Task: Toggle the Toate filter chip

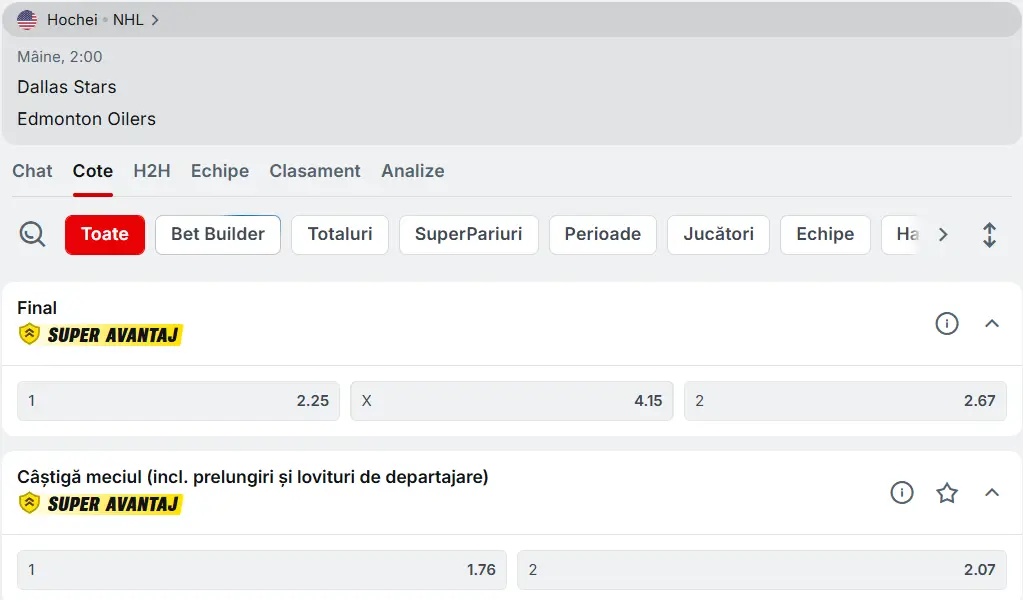Action: (x=105, y=234)
